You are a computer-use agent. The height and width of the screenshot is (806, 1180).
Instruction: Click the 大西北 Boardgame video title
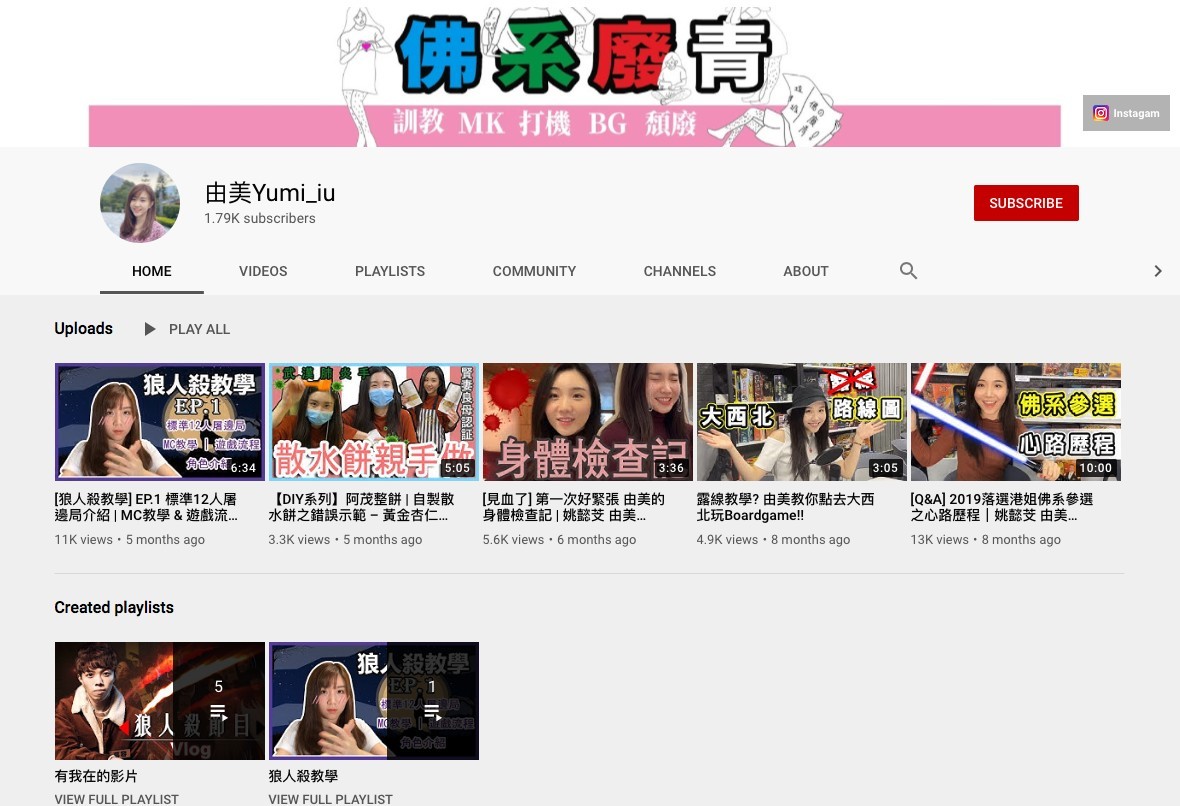point(786,507)
